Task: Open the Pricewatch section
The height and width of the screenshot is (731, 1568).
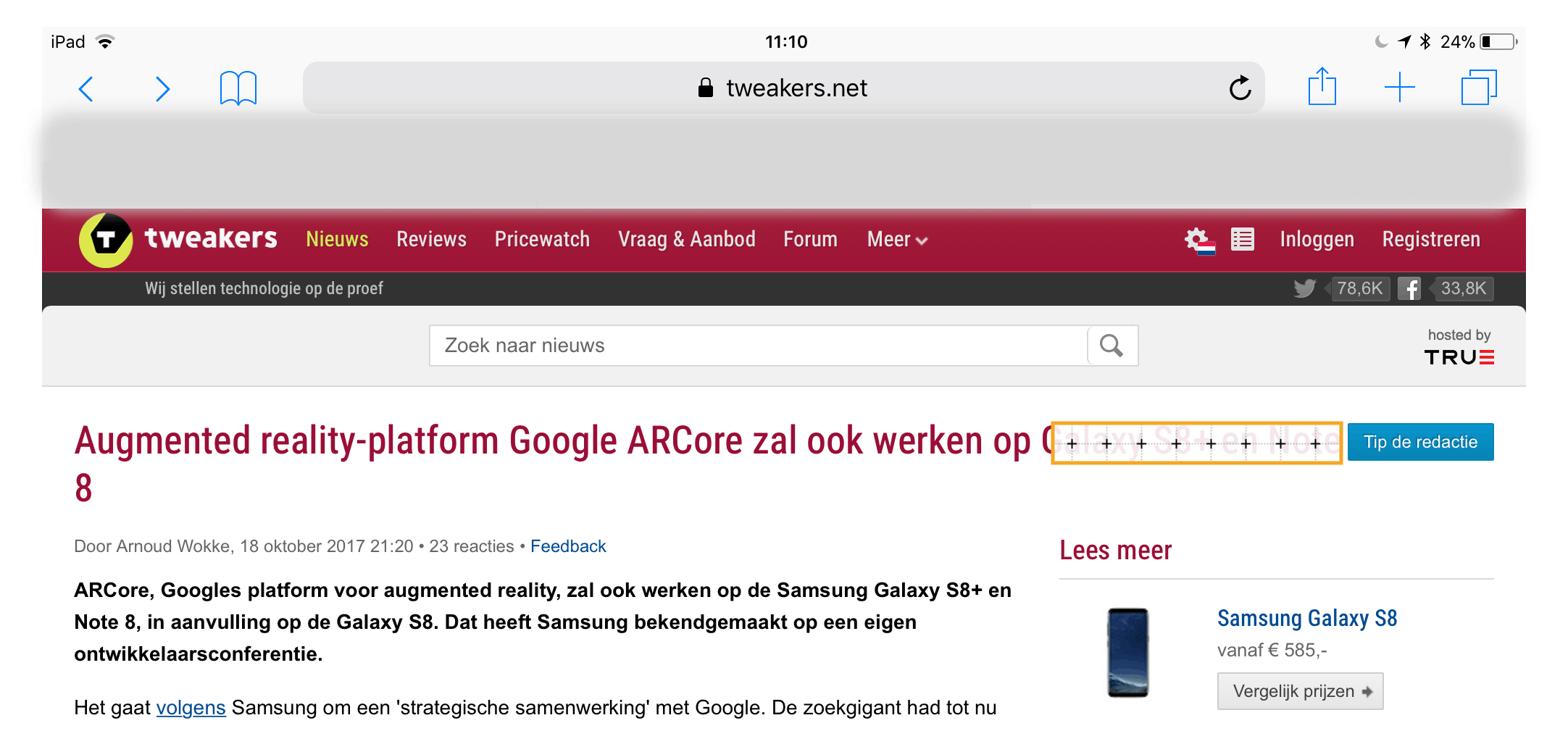Action: (542, 239)
